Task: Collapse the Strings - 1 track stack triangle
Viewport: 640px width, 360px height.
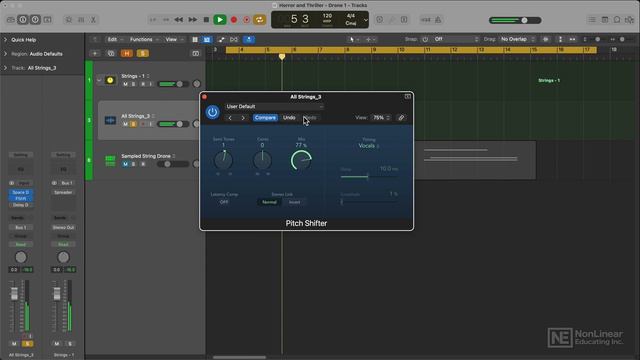Action: (x=99, y=80)
